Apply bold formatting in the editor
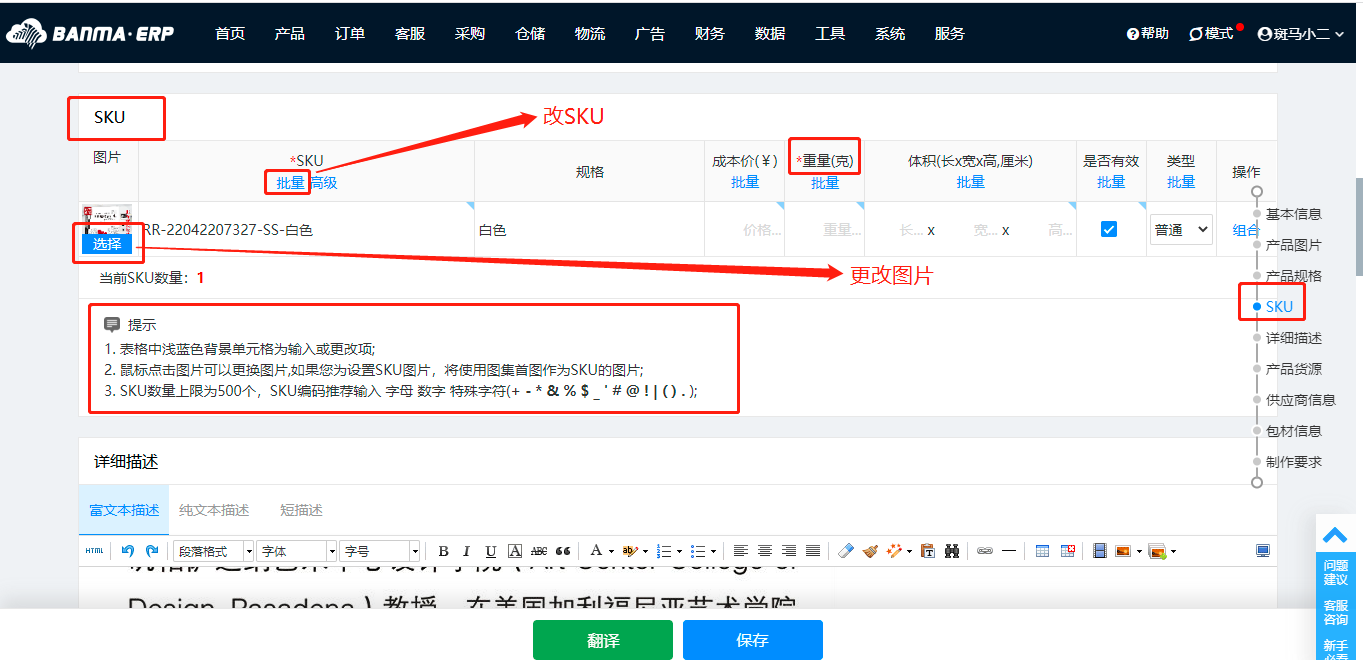Viewport: 1363px width, 660px height. click(x=443, y=551)
